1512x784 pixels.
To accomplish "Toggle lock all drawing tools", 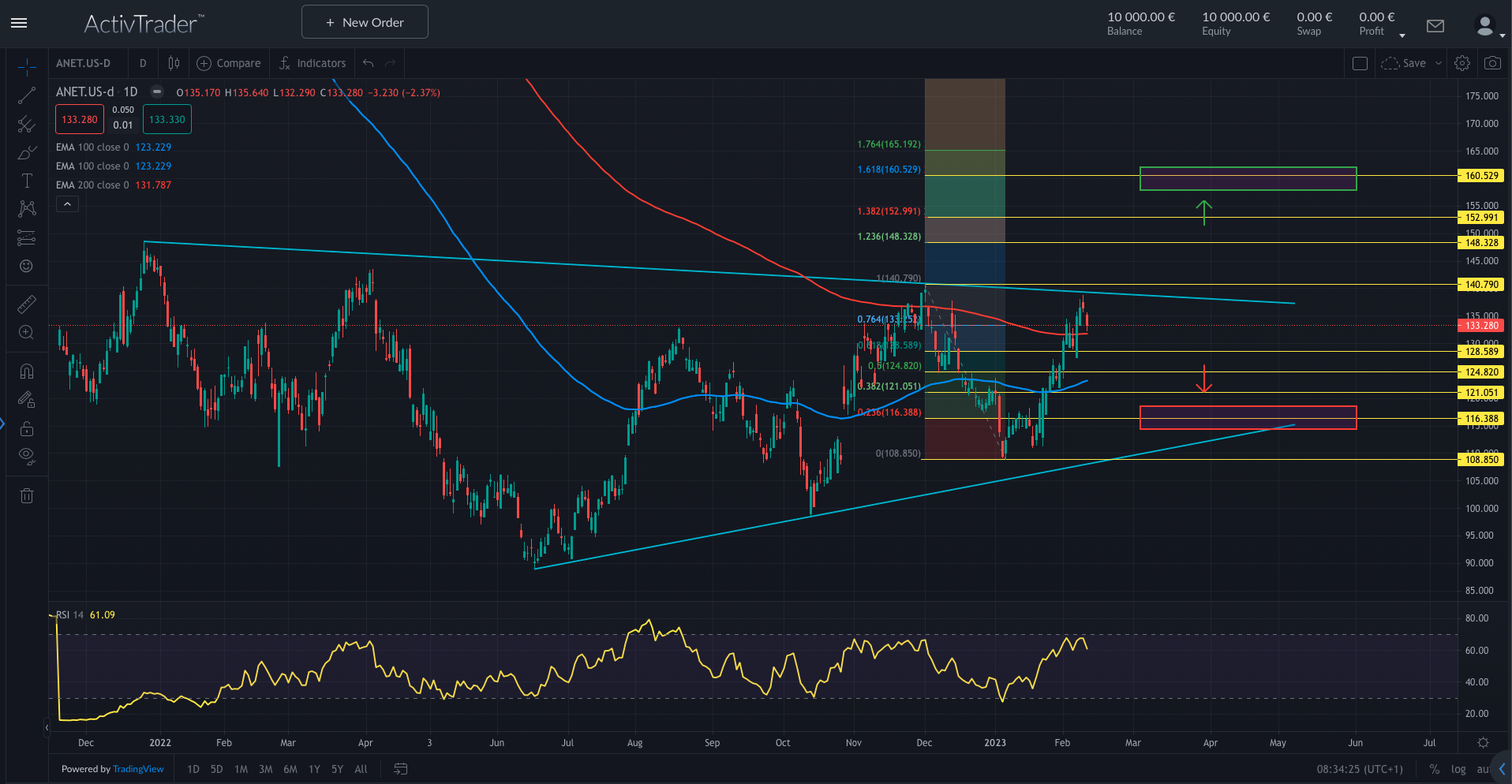I will [27, 429].
